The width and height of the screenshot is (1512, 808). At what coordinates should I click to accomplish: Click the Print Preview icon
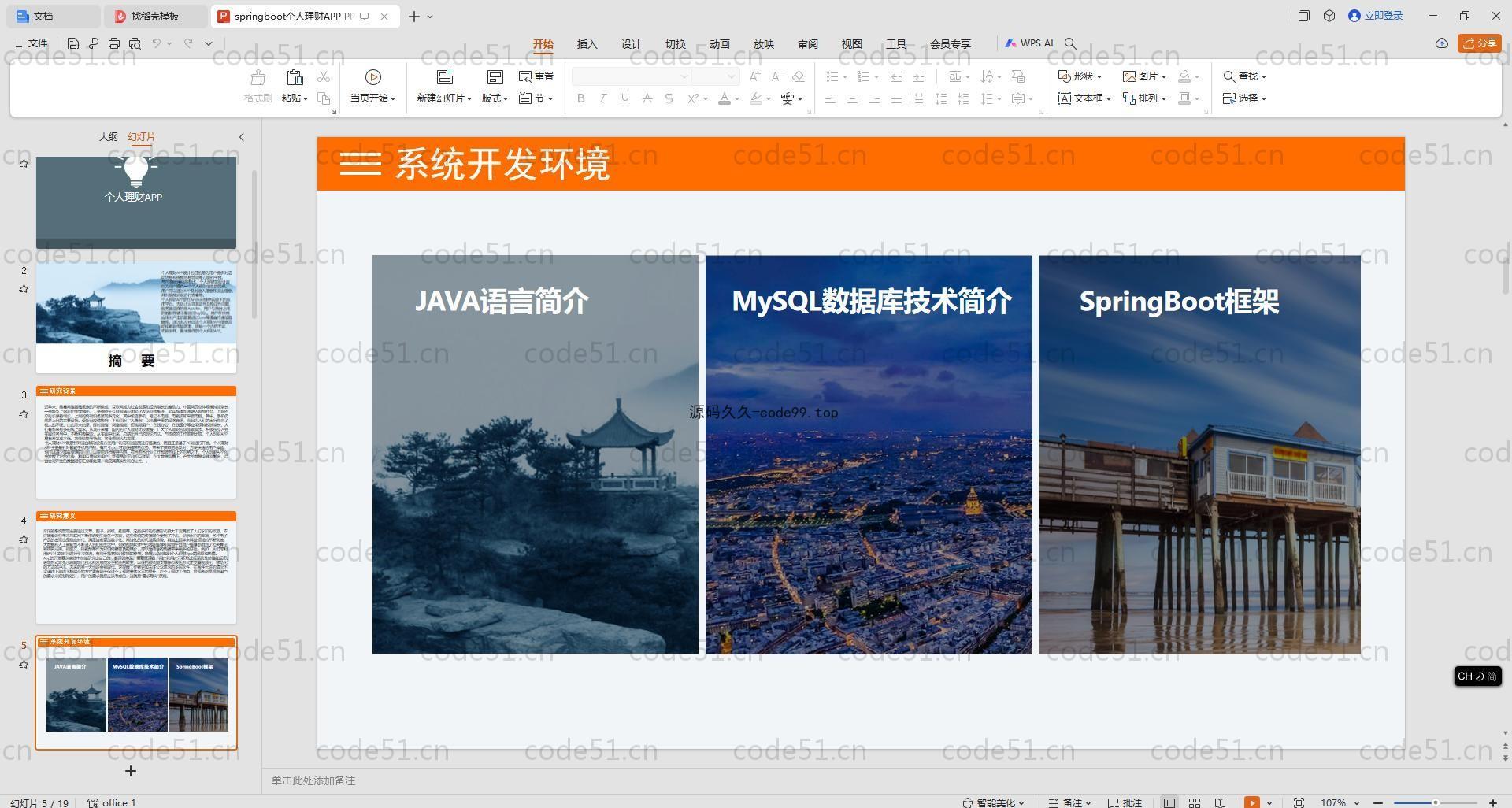(135, 43)
